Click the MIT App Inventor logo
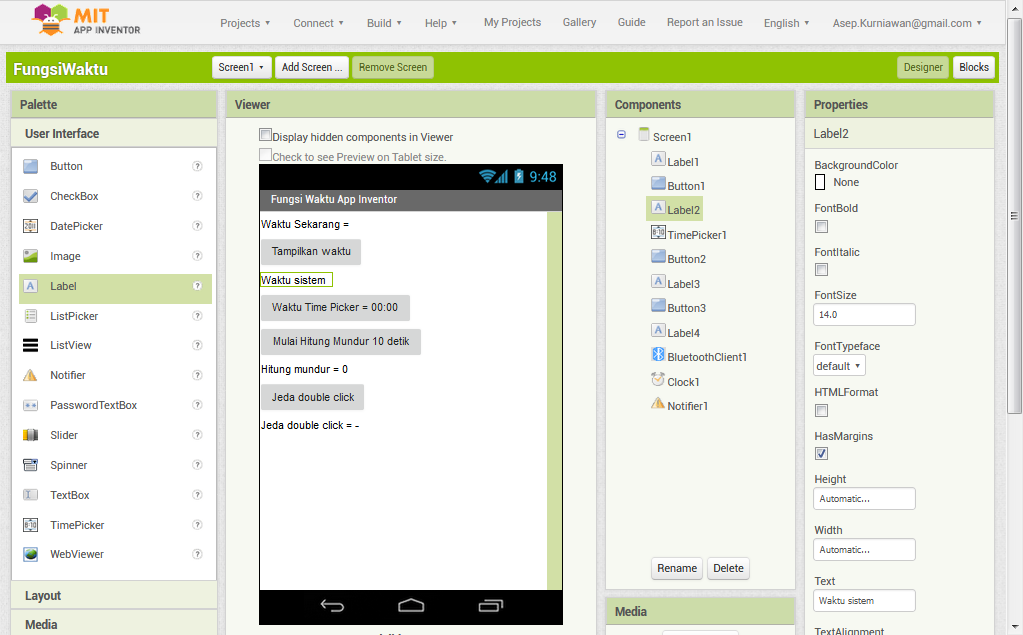The height and width of the screenshot is (635, 1023). 87,20
